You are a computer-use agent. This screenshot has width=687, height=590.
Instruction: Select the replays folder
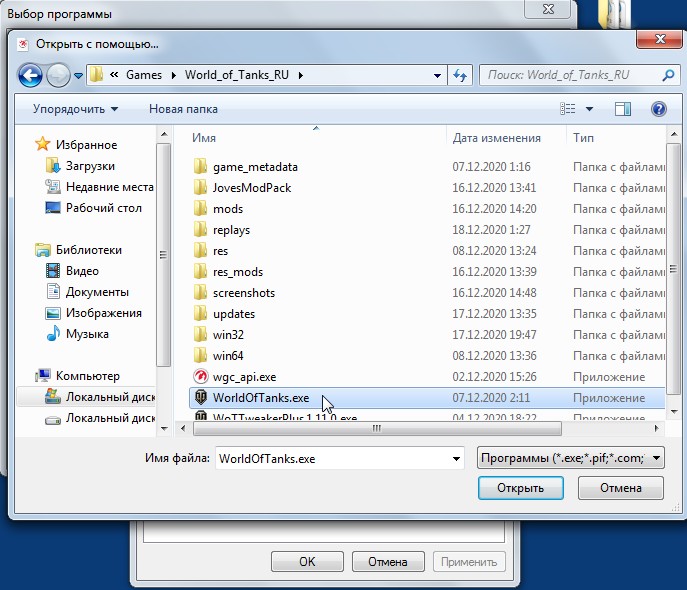pos(231,230)
